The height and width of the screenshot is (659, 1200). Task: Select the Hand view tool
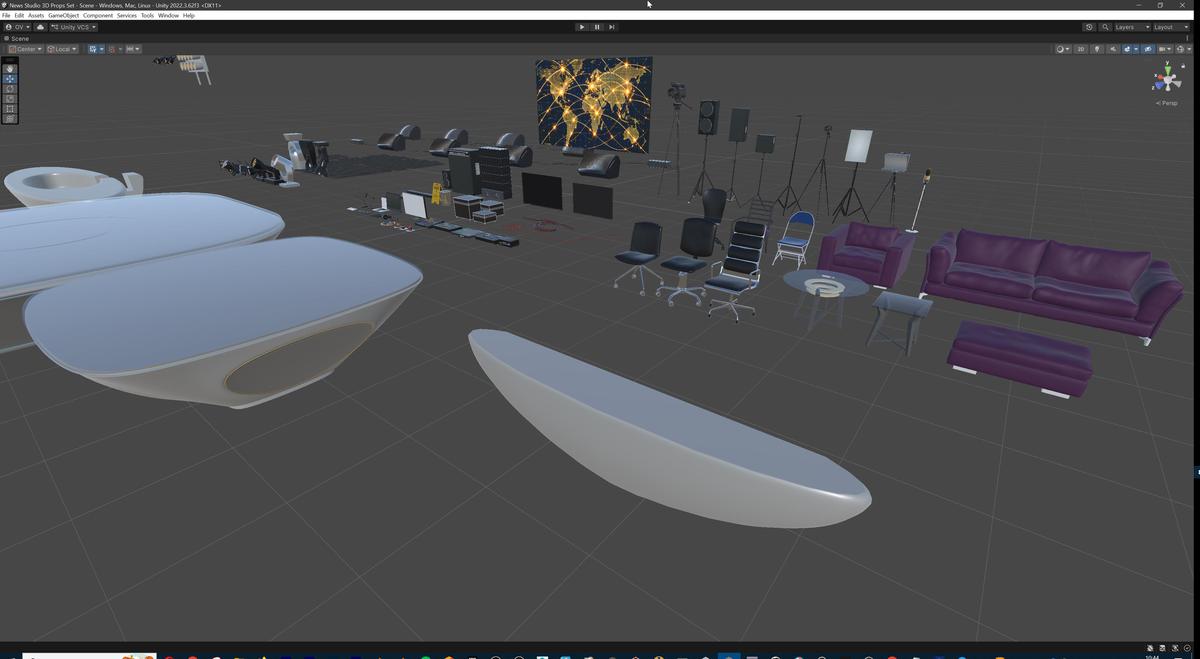click(x=10, y=68)
